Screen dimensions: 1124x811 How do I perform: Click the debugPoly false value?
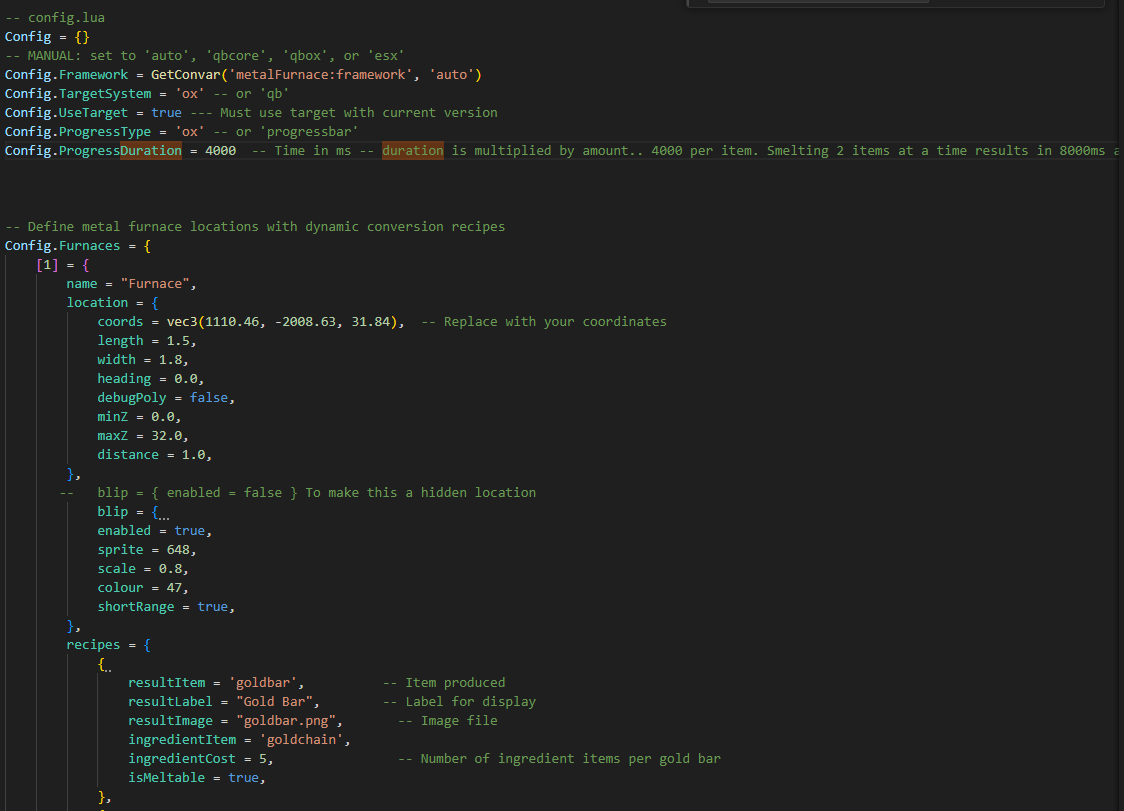(210, 398)
